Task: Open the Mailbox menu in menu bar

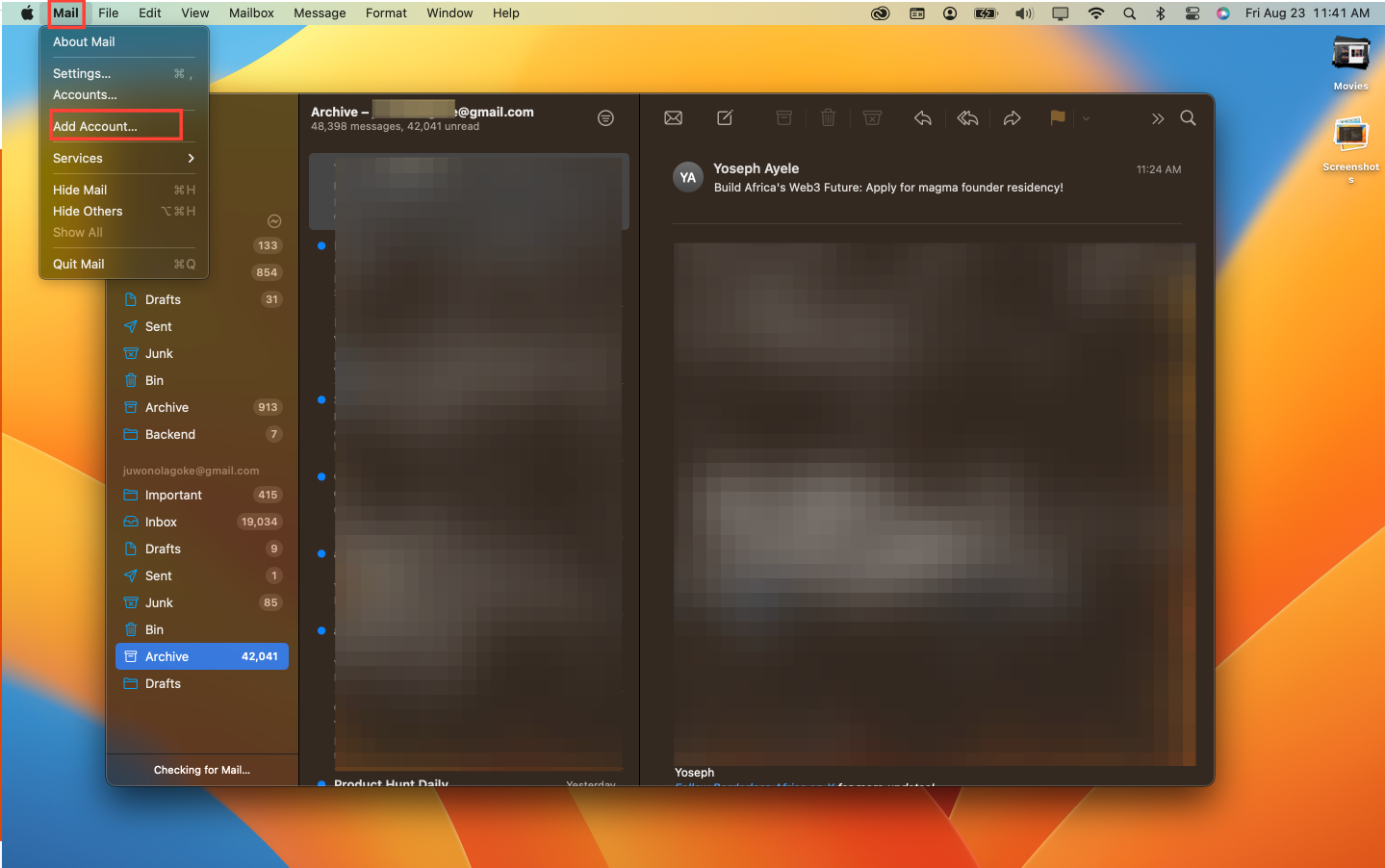Action: [251, 13]
